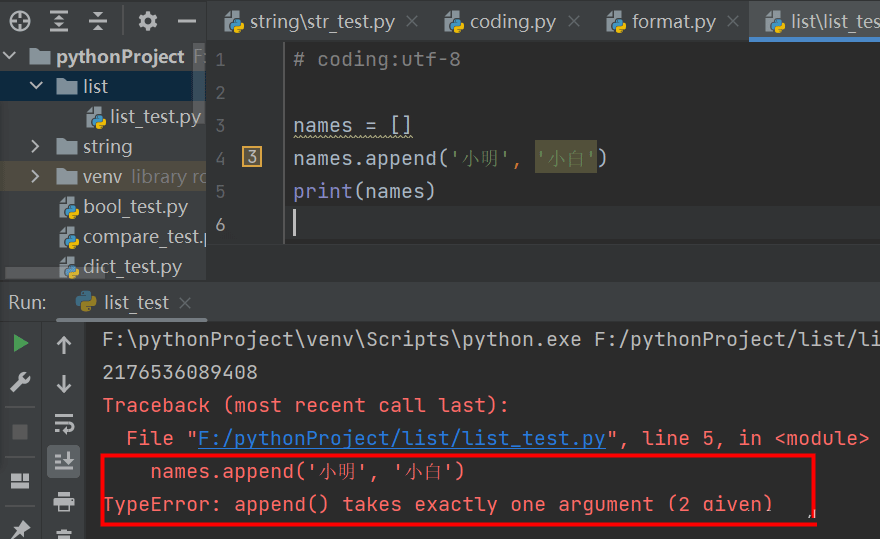Close the list_test run tab

click(x=185, y=303)
